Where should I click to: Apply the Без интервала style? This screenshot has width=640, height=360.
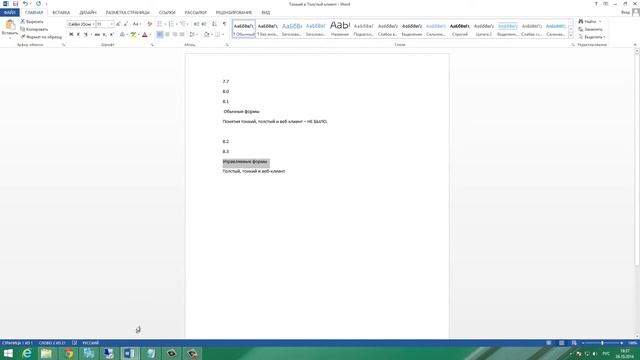pyautogui.click(x=268, y=29)
